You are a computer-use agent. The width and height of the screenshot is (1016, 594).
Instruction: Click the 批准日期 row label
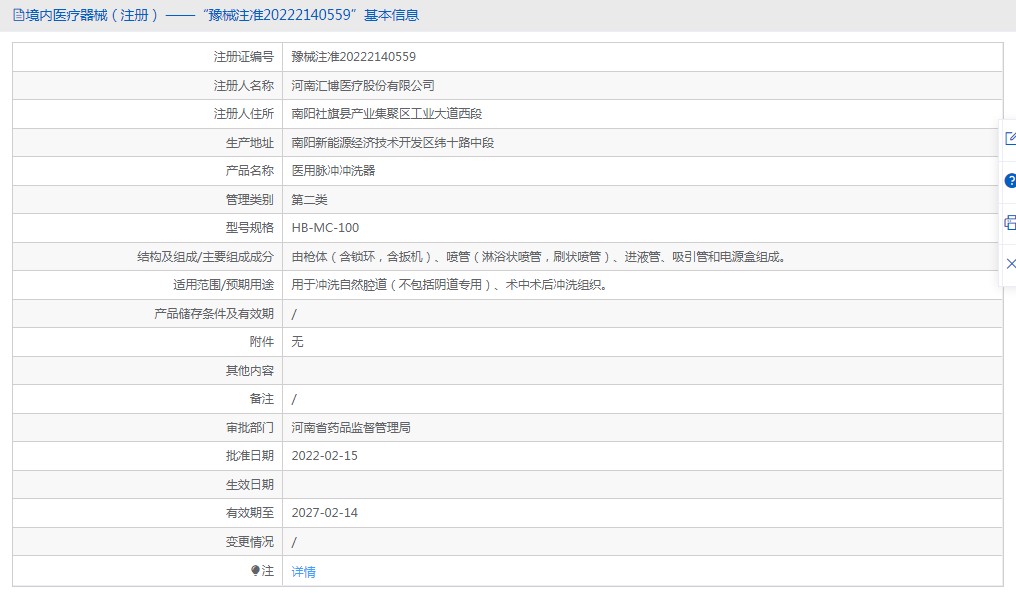tap(249, 456)
